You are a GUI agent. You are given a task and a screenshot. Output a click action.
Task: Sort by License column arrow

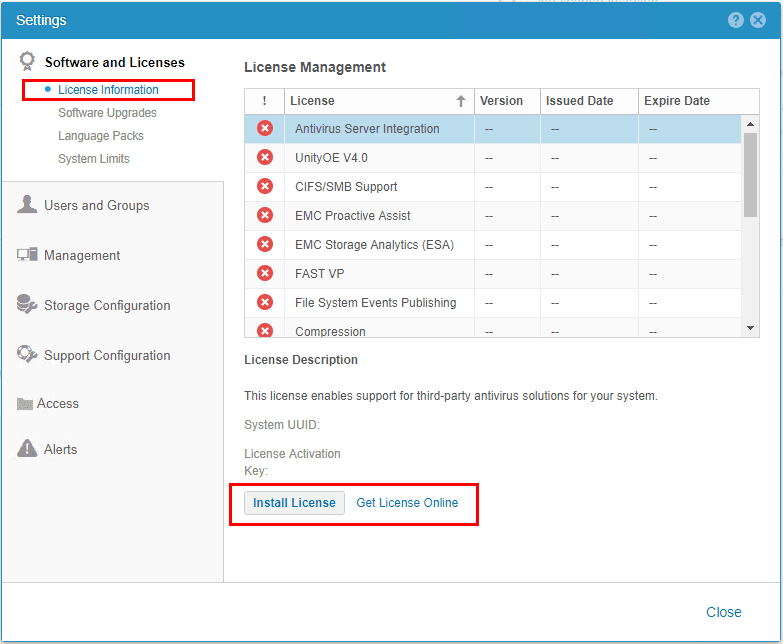[x=461, y=101]
